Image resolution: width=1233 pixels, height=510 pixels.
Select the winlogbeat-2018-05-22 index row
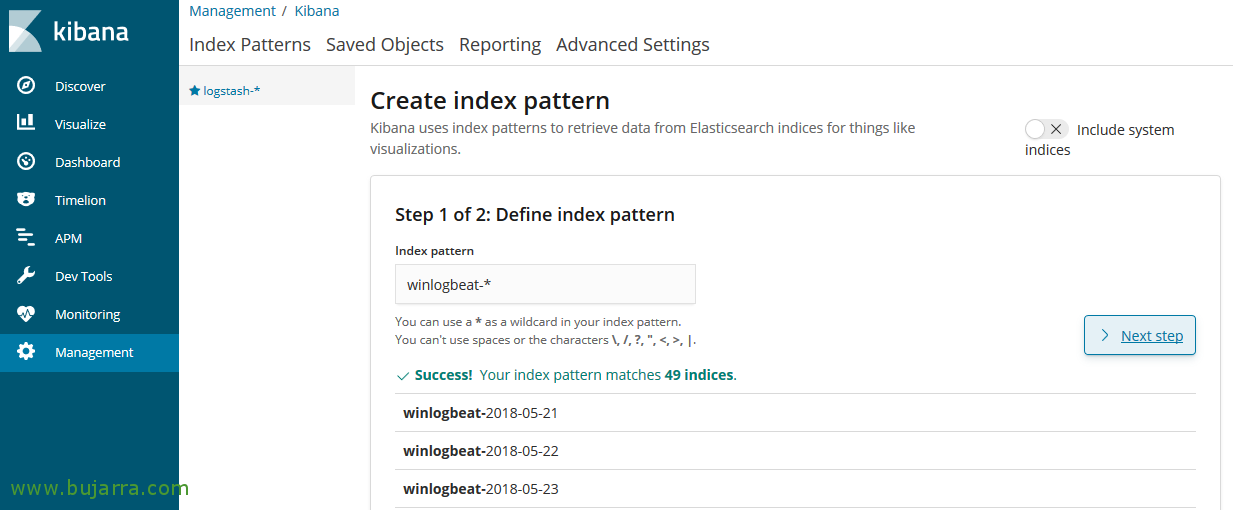click(795, 451)
